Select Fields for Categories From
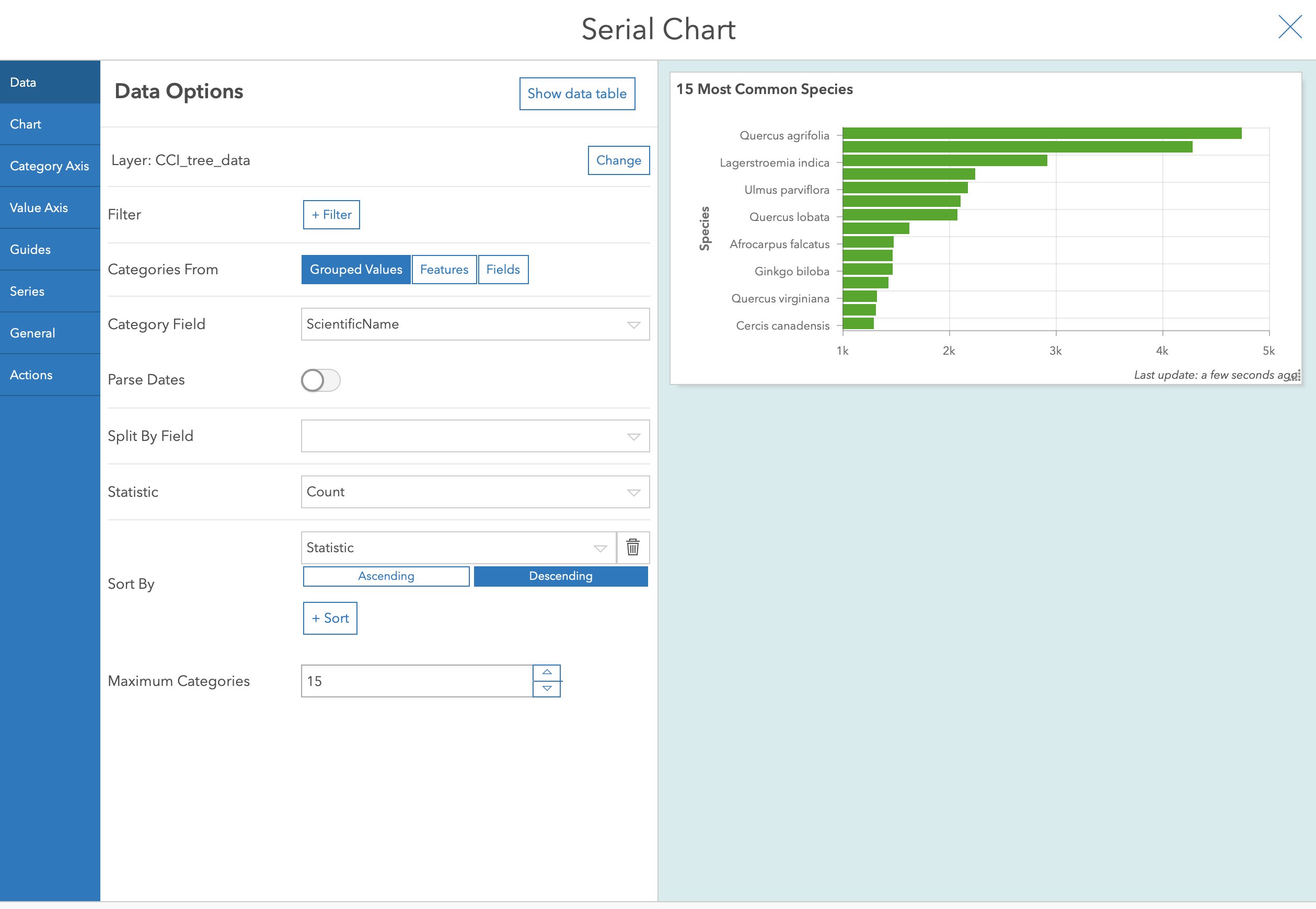 [x=503, y=270]
